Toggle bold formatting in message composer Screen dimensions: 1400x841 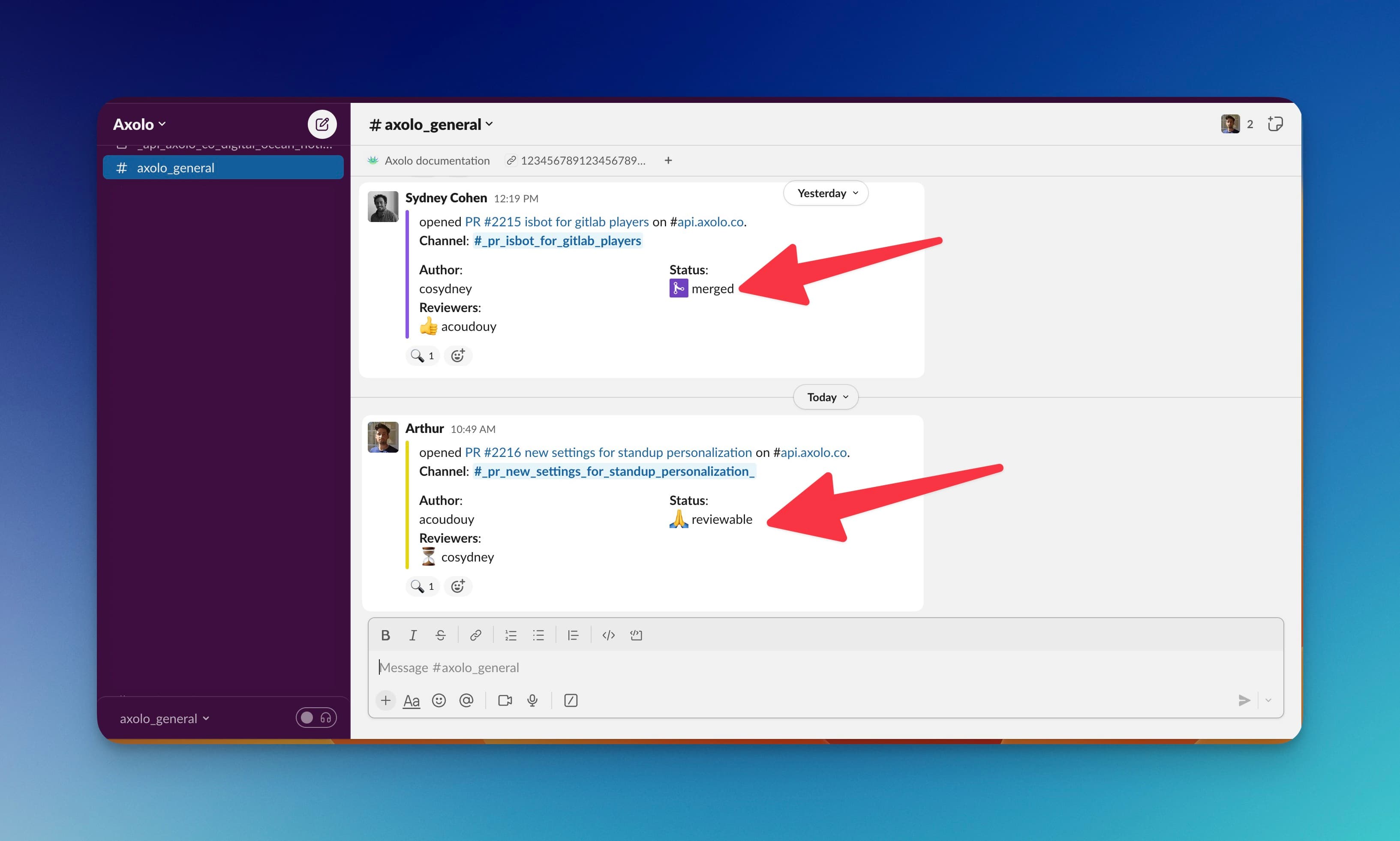385,635
